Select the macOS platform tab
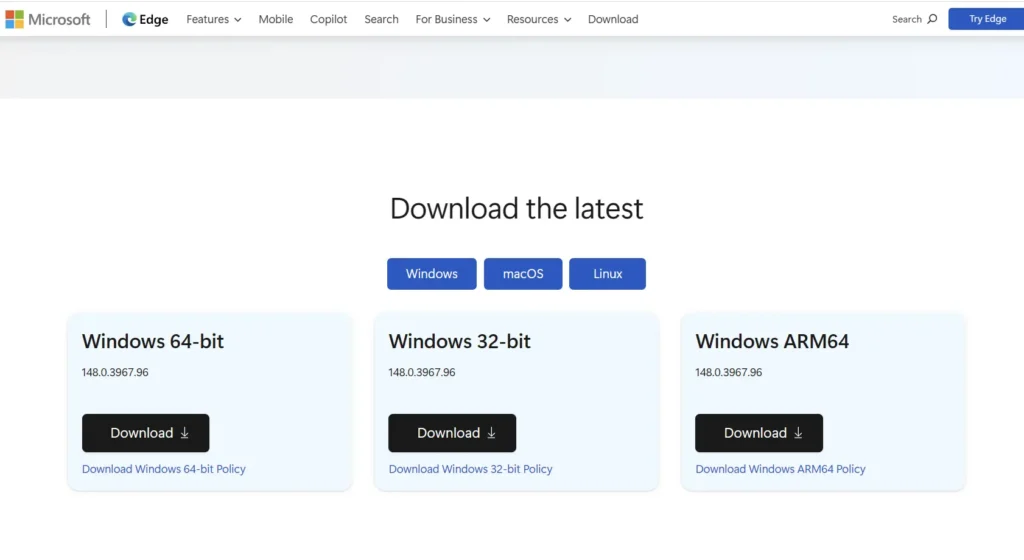The height and width of the screenshot is (560, 1024). (523, 273)
